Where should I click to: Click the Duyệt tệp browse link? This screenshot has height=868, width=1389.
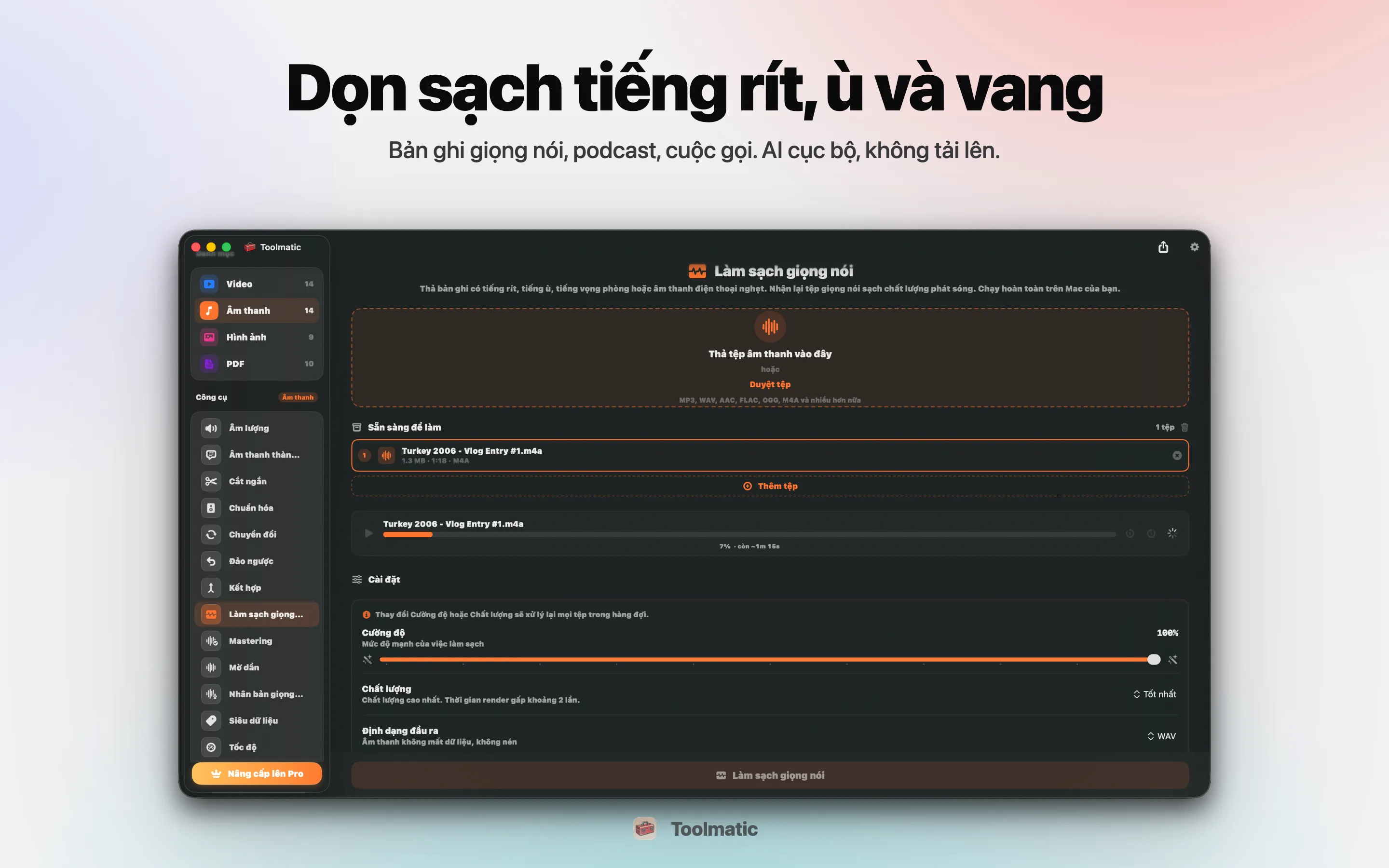coord(770,385)
